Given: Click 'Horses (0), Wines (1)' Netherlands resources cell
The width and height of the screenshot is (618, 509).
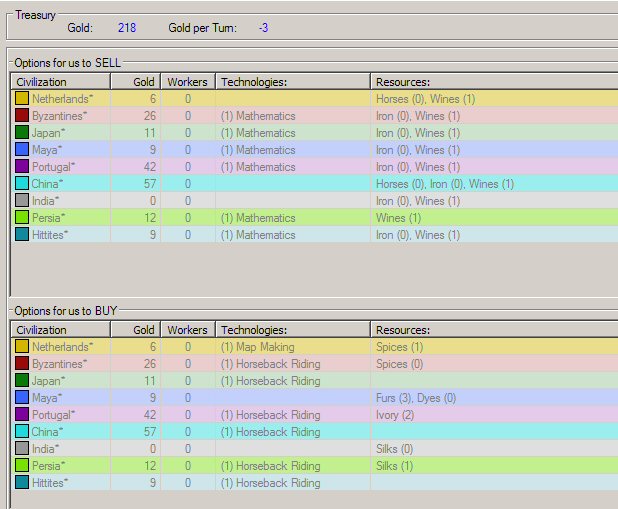Looking at the screenshot, I should 426,99.
